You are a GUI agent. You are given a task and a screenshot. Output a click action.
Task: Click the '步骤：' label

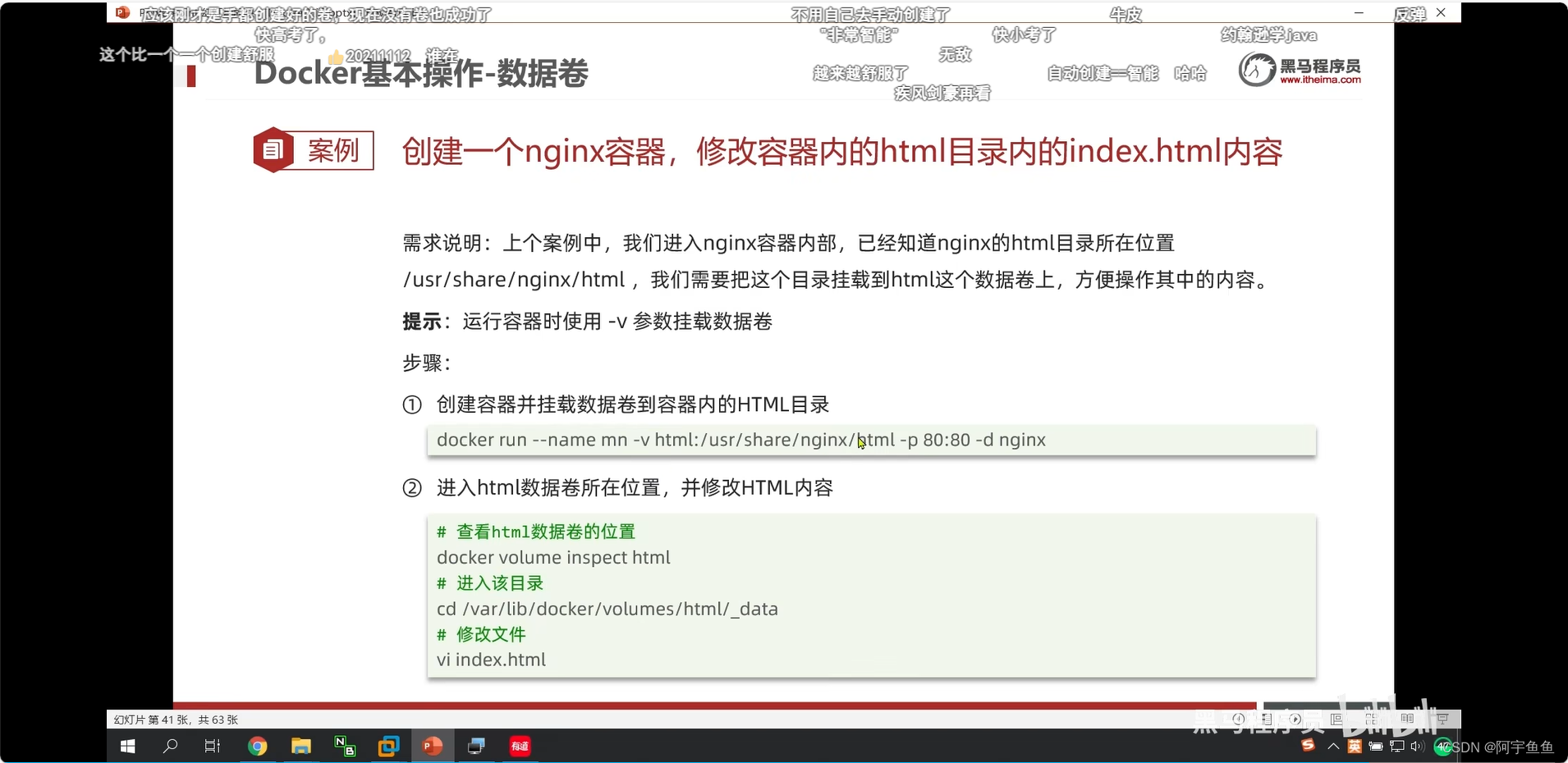tap(427, 363)
